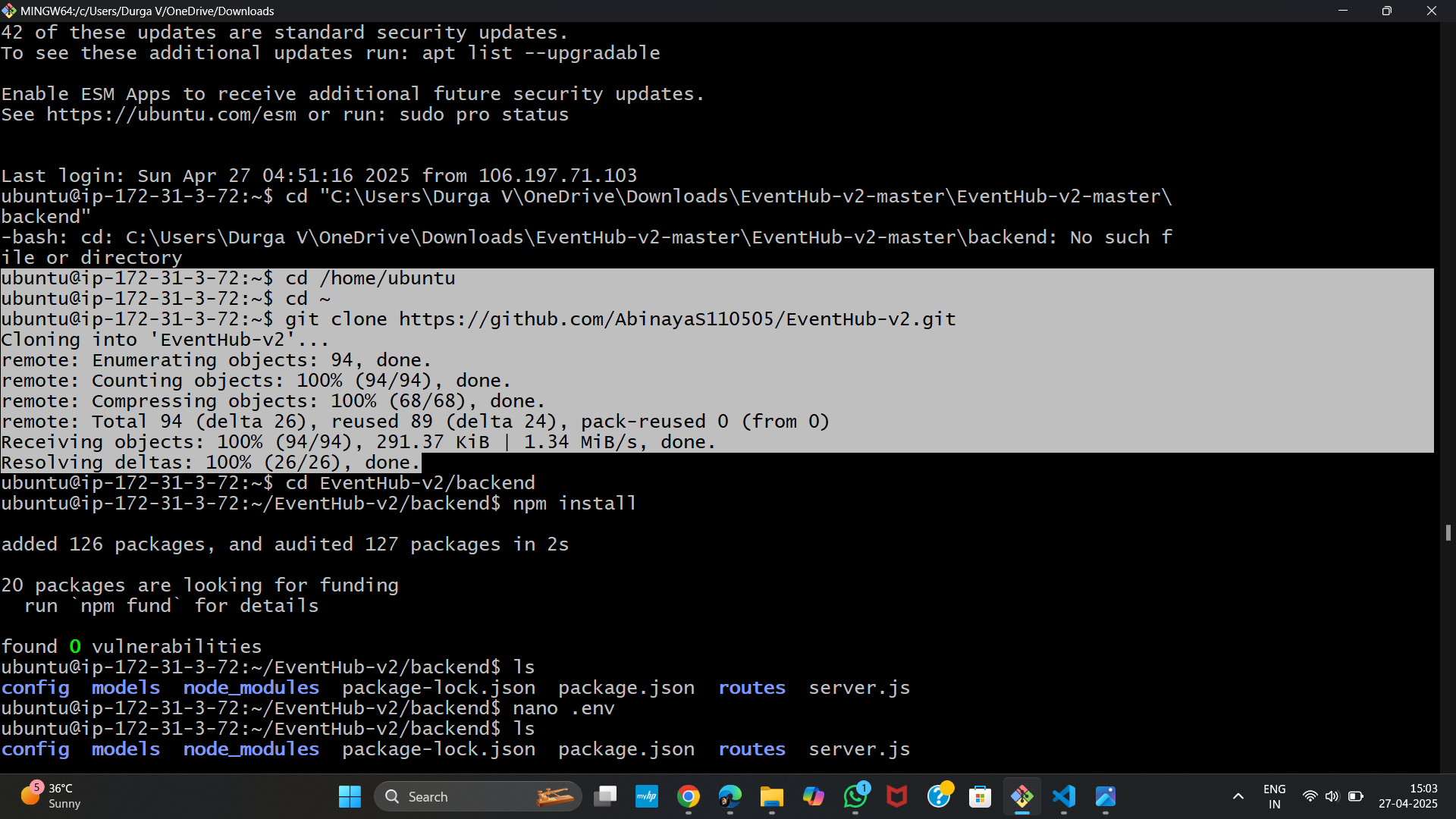Open Task View from the taskbar
Screen dimensions: 1456x819
605,796
